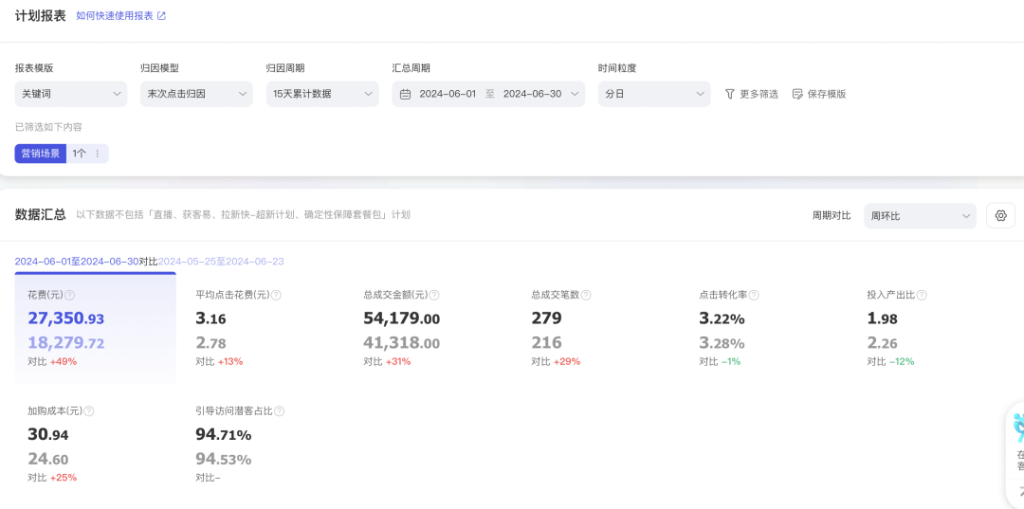This screenshot has width=1024, height=509.
Task: Open the 如何快速使用报表 help link
Action: [x=114, y=16]
